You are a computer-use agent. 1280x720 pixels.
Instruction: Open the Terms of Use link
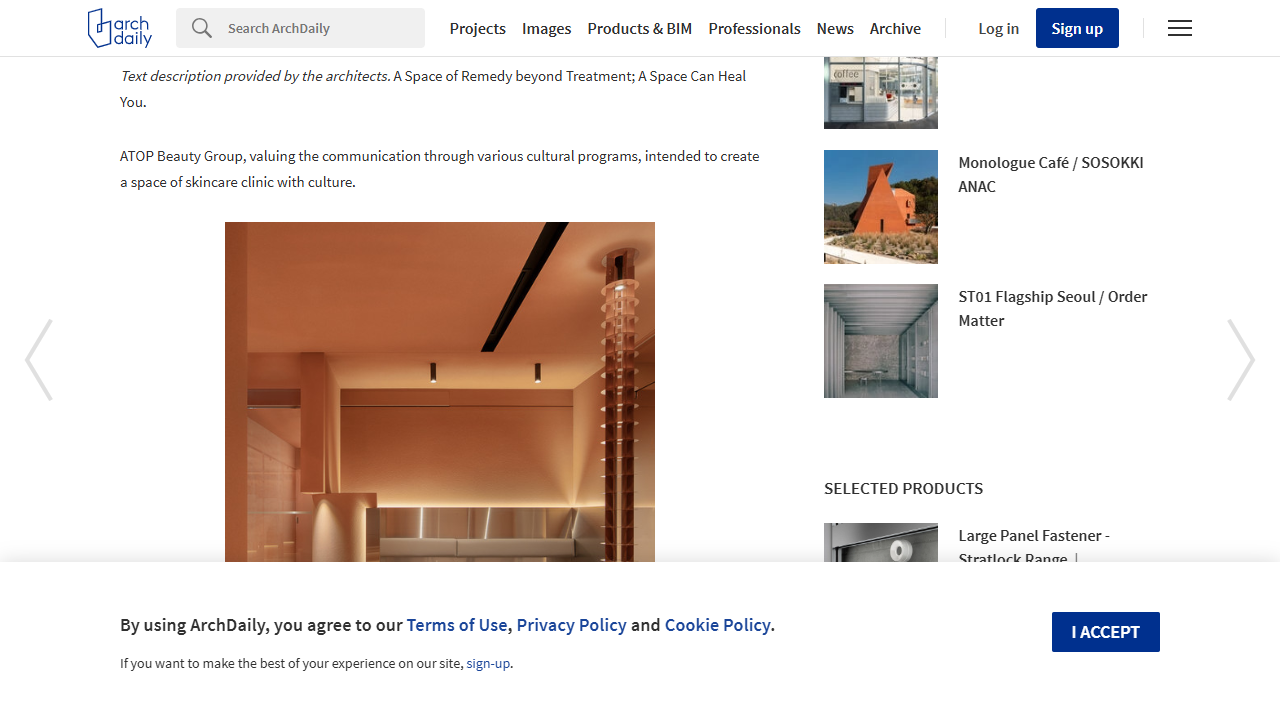(x=457, y=625)
